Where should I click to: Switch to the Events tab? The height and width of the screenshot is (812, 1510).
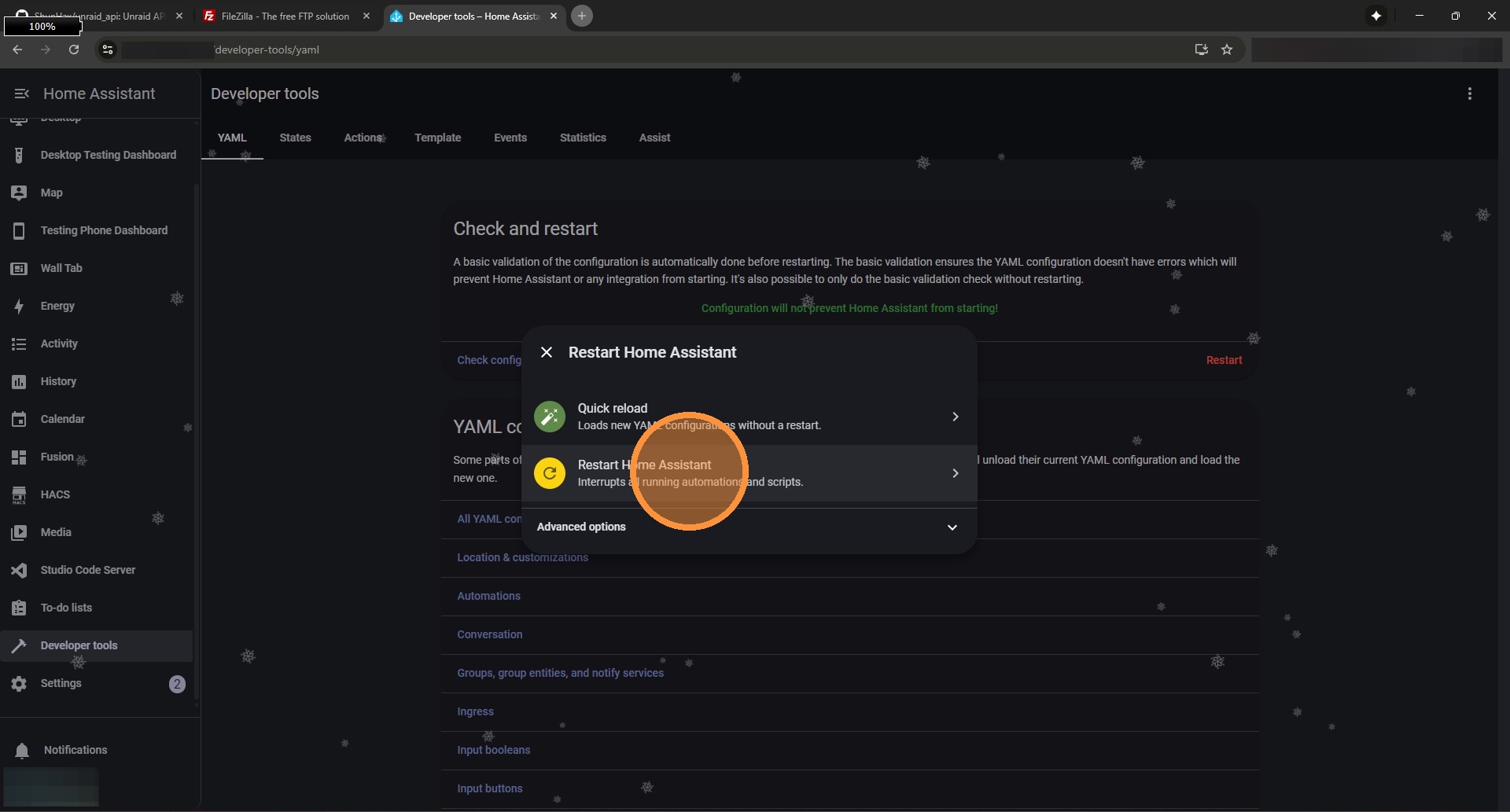pos(510,138)
